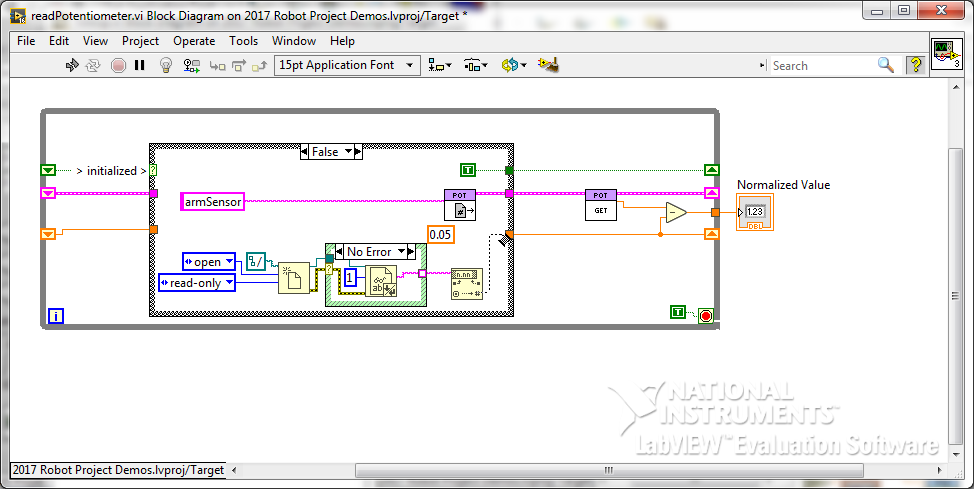The height and width of the screenshot is (489, 974).
Task: Click the Normalized Value indicator terminal
Action: [x=754, y=213]
